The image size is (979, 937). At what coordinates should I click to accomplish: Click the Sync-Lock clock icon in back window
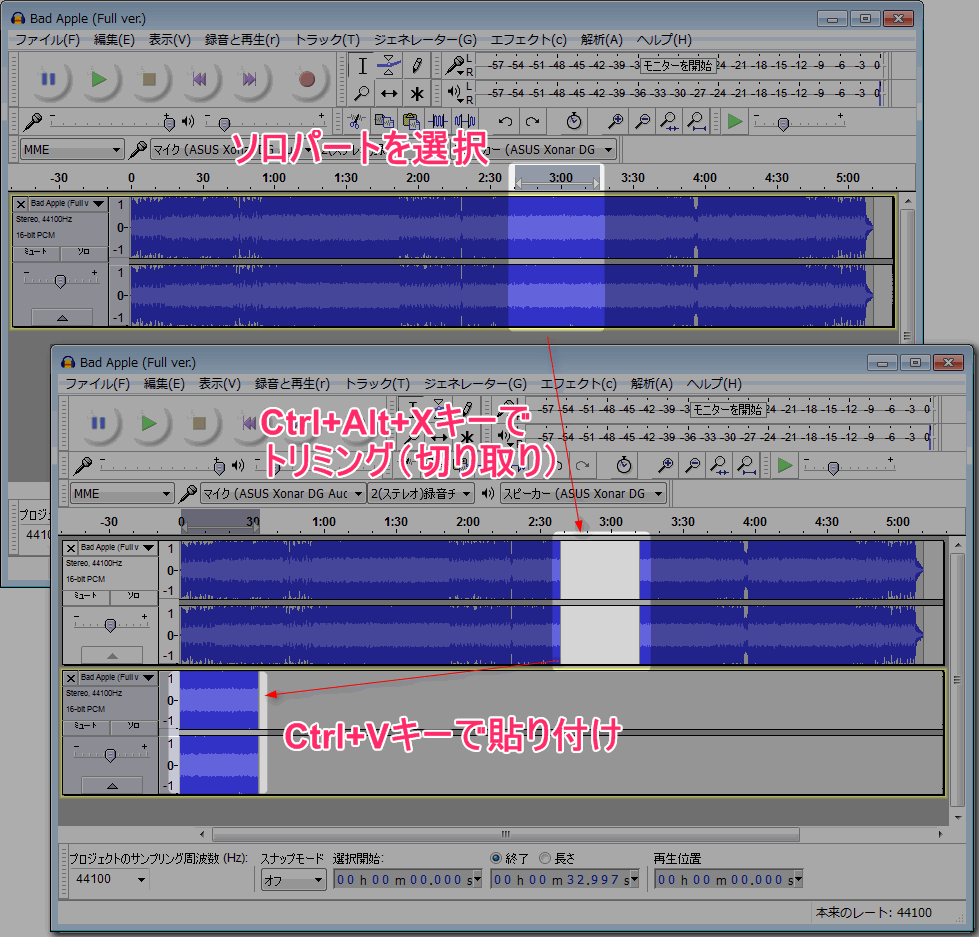click(574, 121)
